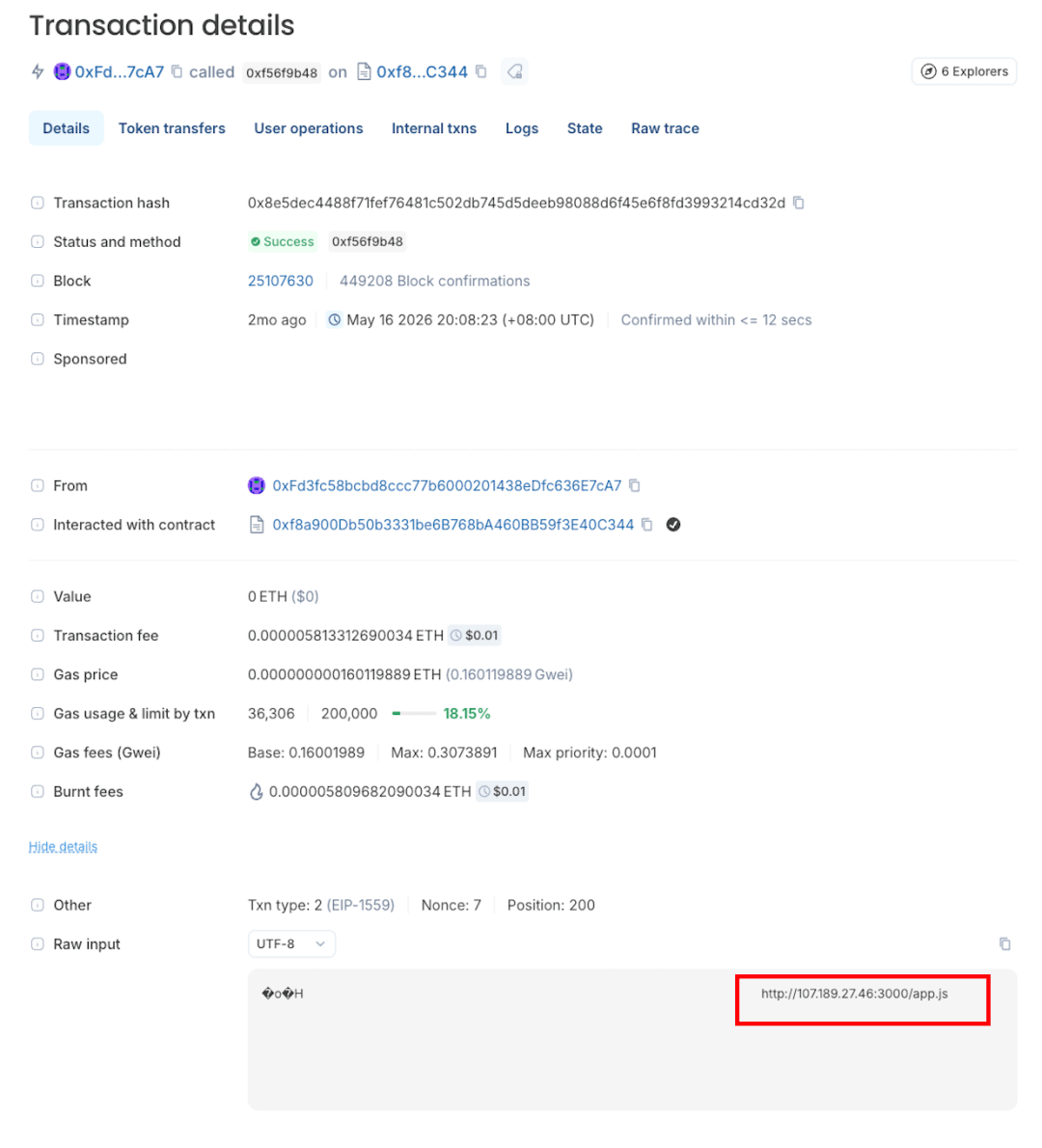Click the flame icon in Burnt fees row
Viewport: 1042px width, 1148px height.
(257, 791)
